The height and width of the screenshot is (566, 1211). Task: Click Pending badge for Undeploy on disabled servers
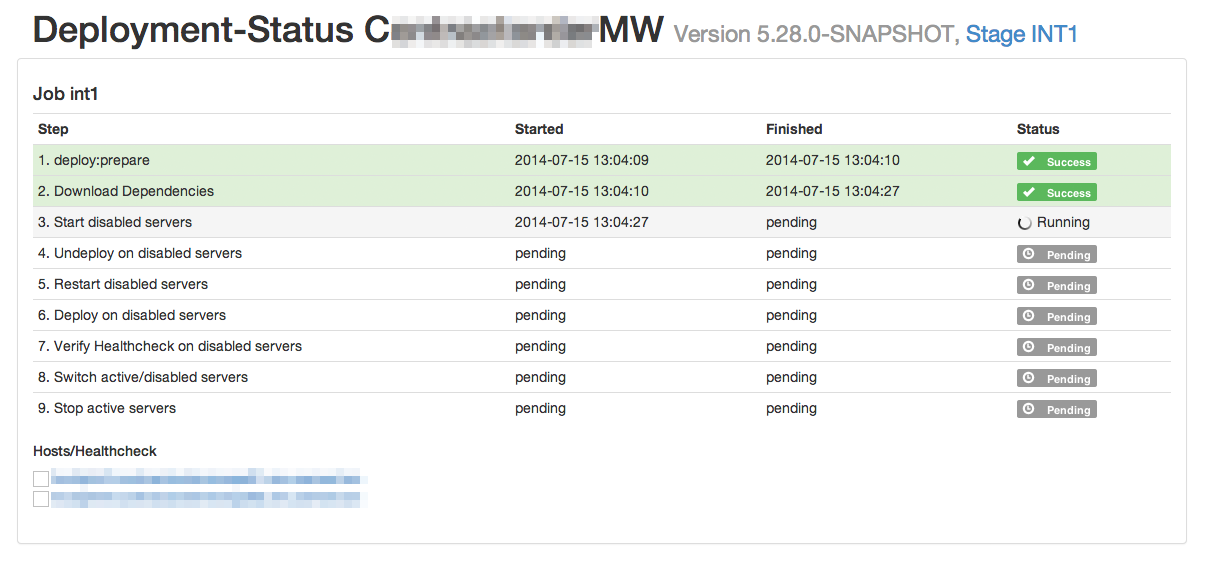pos(1056,255)
